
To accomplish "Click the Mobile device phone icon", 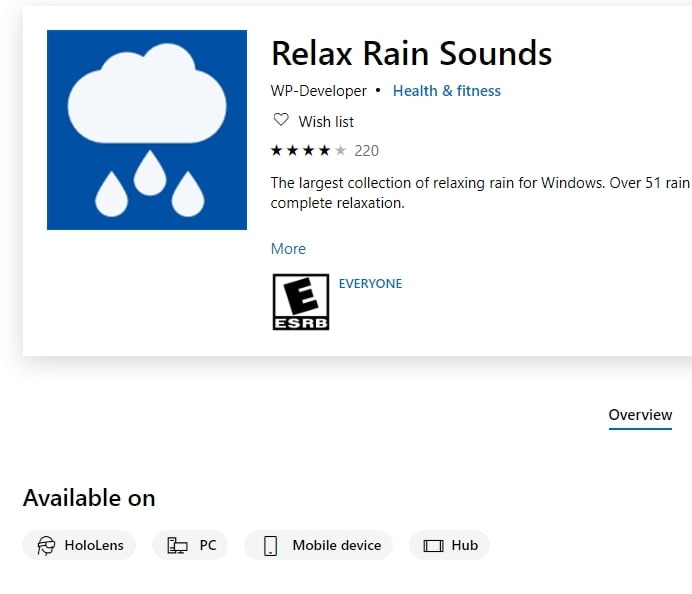I will (270, 546).
